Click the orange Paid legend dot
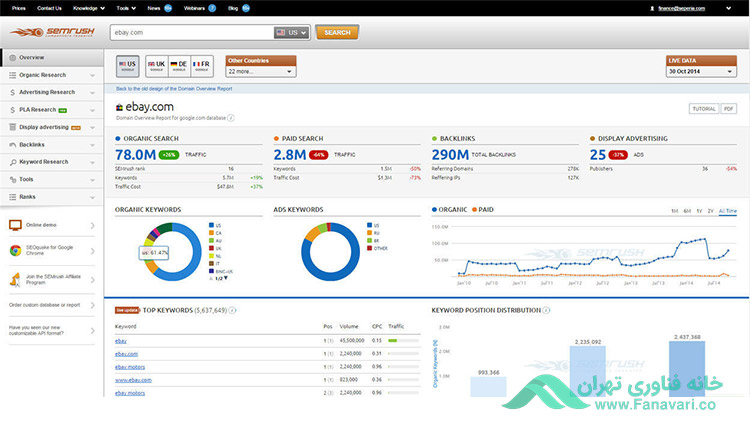This screenshot has height=430, width=750. pos(474,209)
